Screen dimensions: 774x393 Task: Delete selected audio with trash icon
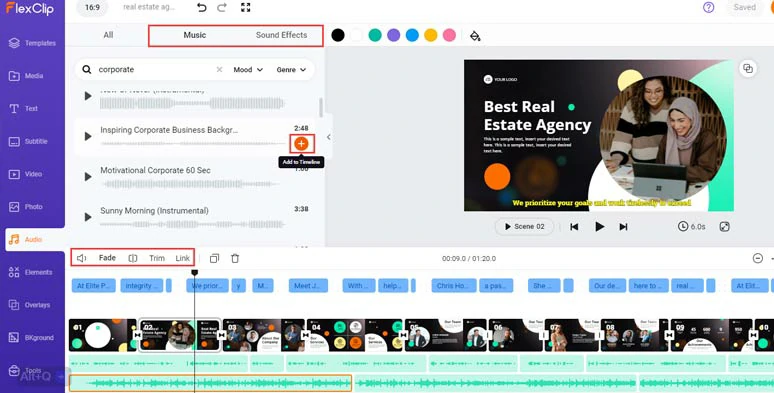click(x=235, y=258)
